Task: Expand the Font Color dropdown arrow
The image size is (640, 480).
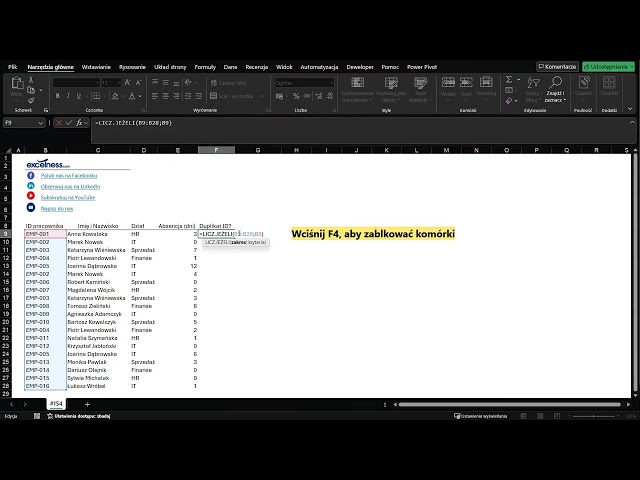Action: point(140,96)
